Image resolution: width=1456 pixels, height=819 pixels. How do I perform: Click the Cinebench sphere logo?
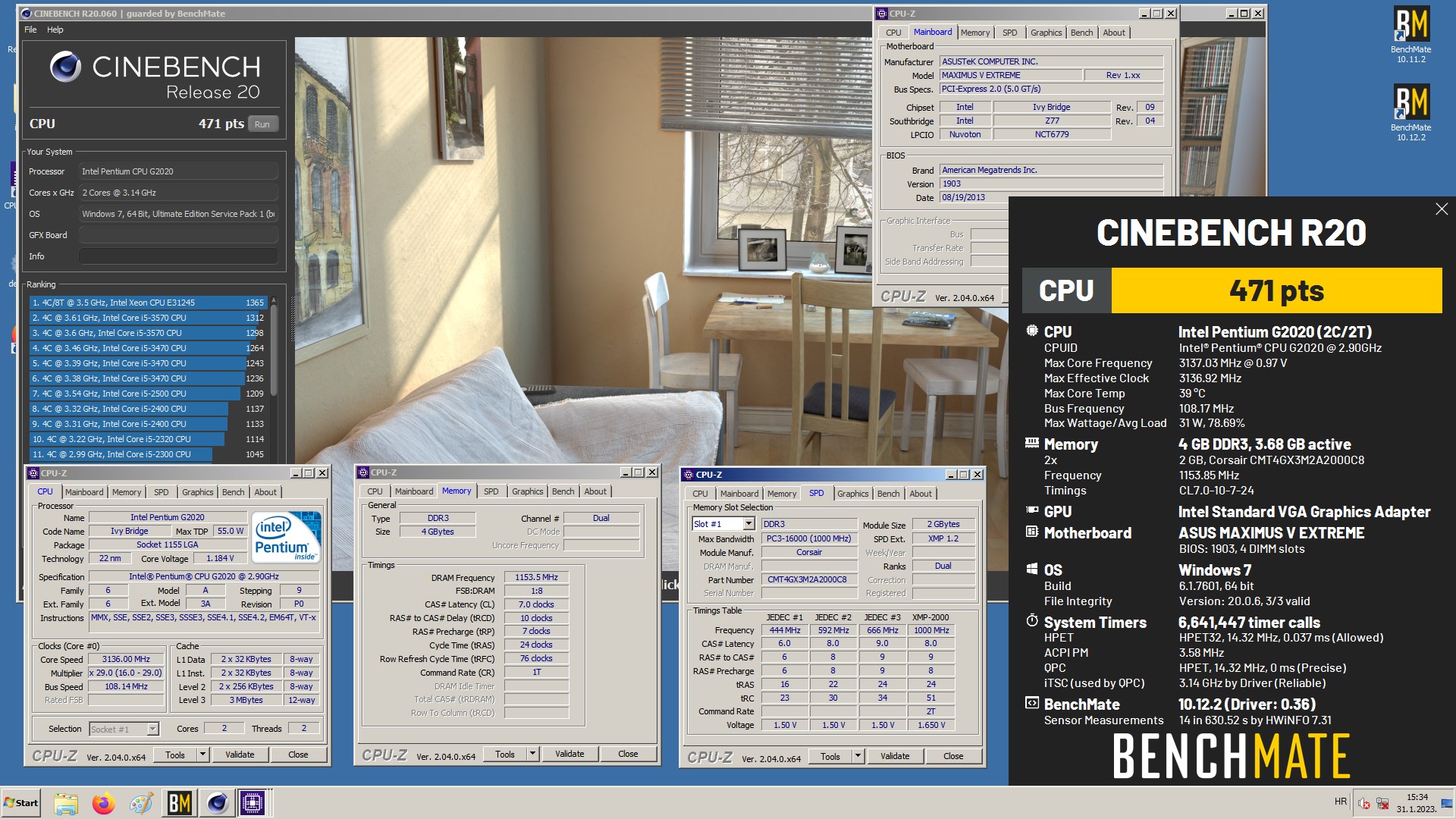pyautogui.click(x=65, y=67)
